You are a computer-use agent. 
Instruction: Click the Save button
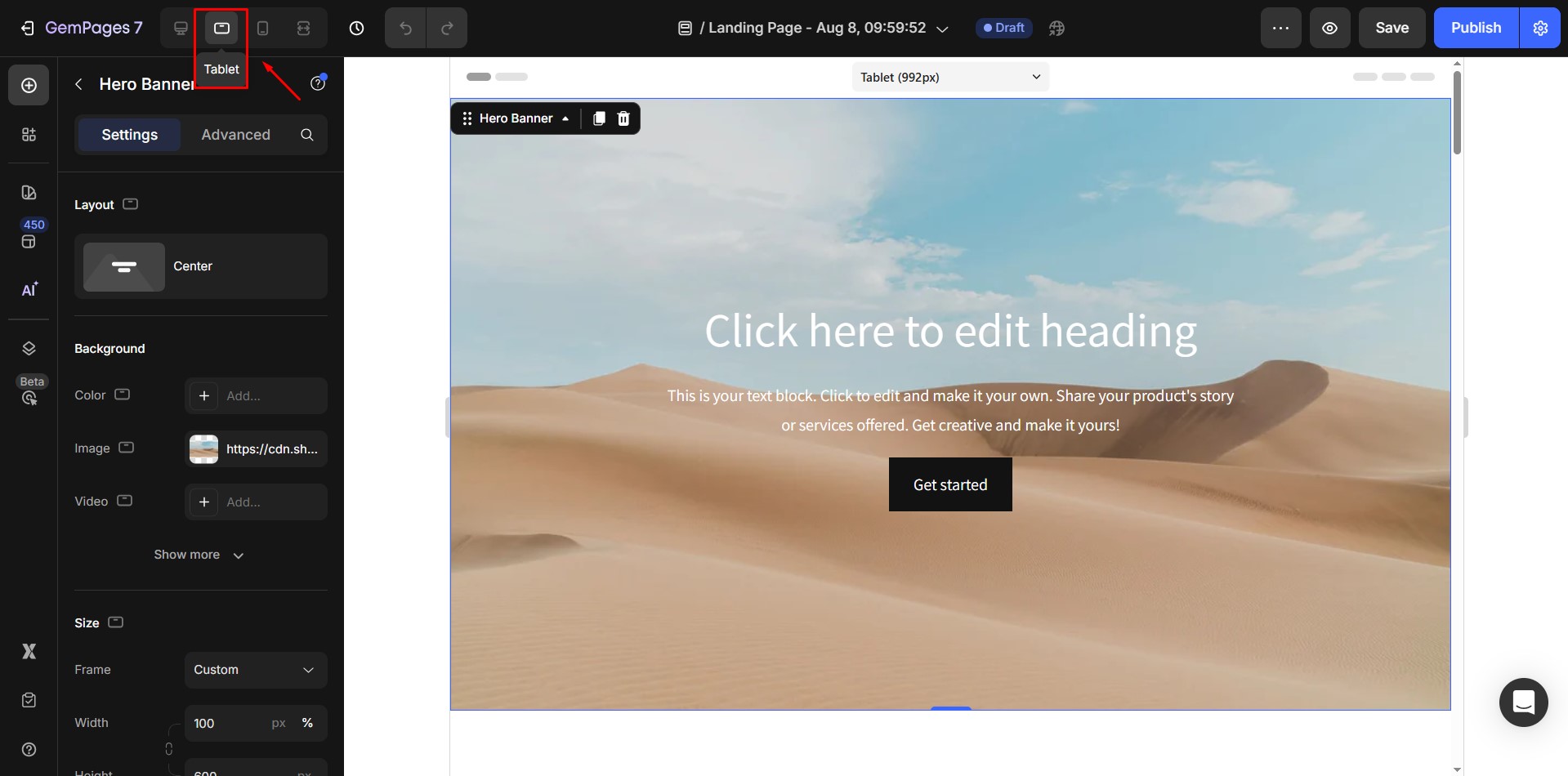[x=1391, y=27]
